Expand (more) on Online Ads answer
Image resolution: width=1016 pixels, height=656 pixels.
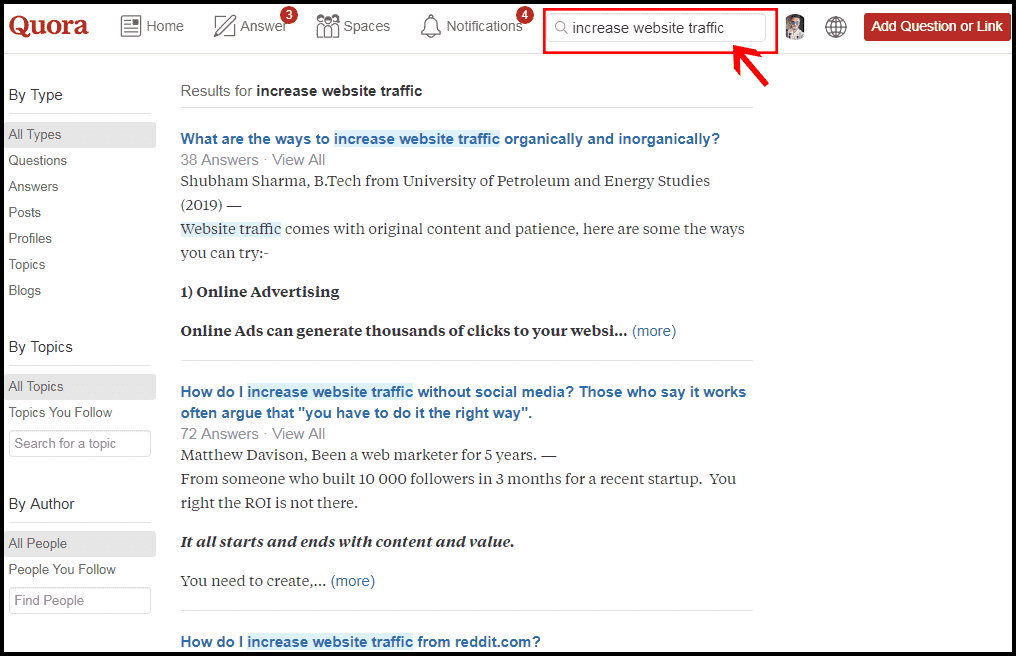pos(654,331)
